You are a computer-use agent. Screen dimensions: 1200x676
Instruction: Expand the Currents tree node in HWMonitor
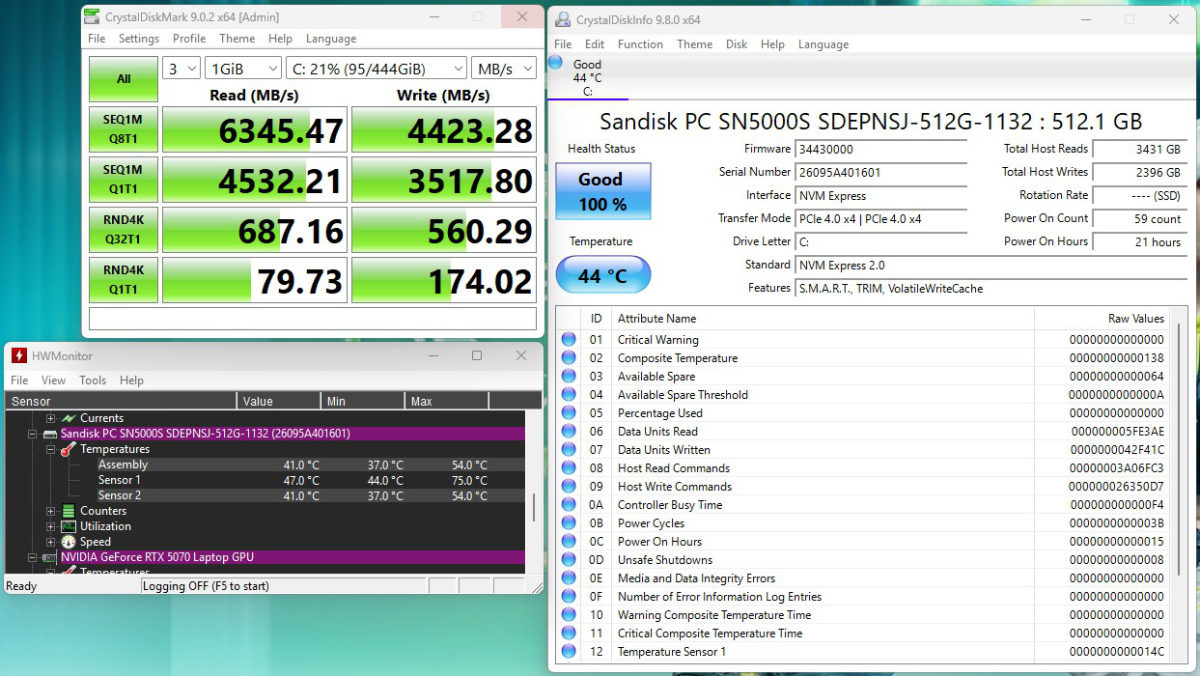[x=50, y=418]
